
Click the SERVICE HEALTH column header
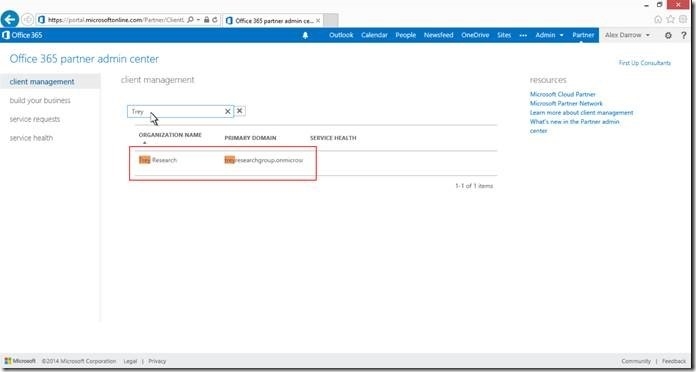333,138
